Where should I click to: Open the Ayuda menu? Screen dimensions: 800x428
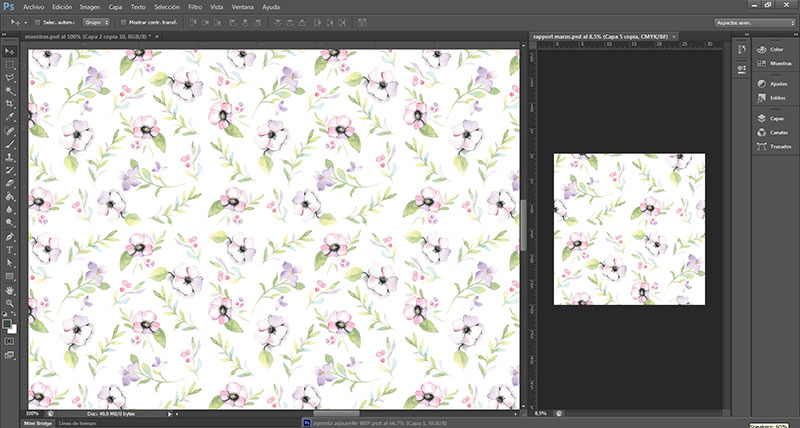coord(271,7)
